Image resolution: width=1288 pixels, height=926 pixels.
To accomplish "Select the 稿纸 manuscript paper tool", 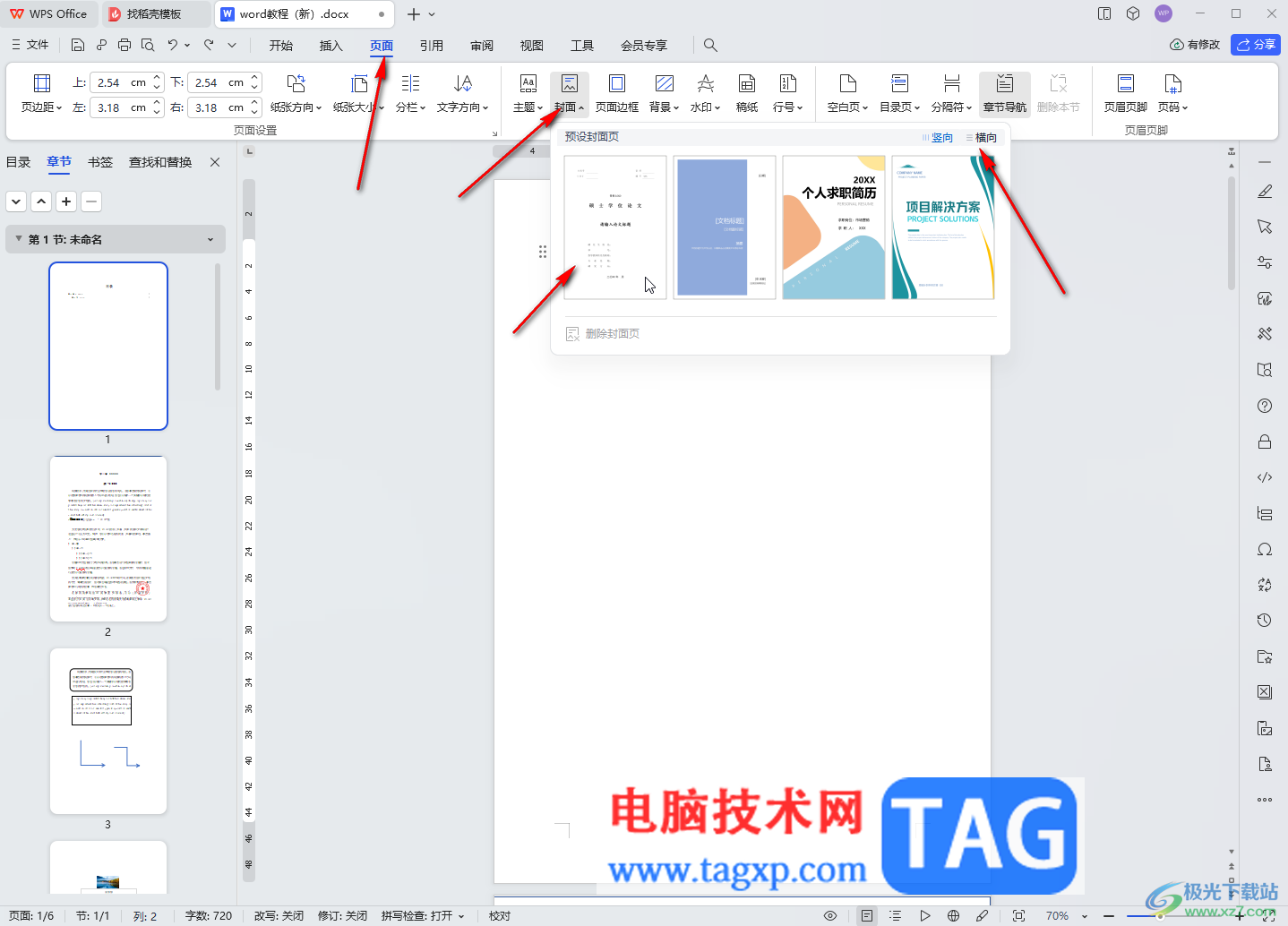I will (x=746, y=93).
